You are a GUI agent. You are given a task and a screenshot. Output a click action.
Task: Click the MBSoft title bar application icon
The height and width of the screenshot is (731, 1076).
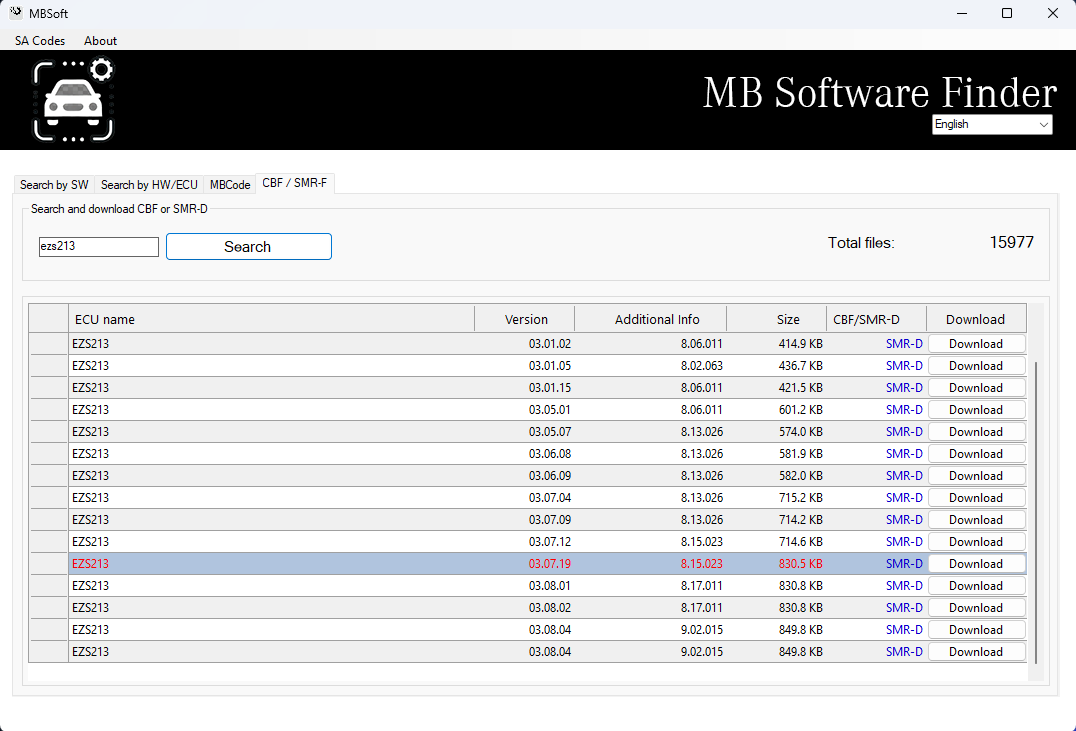coord(15,13)
